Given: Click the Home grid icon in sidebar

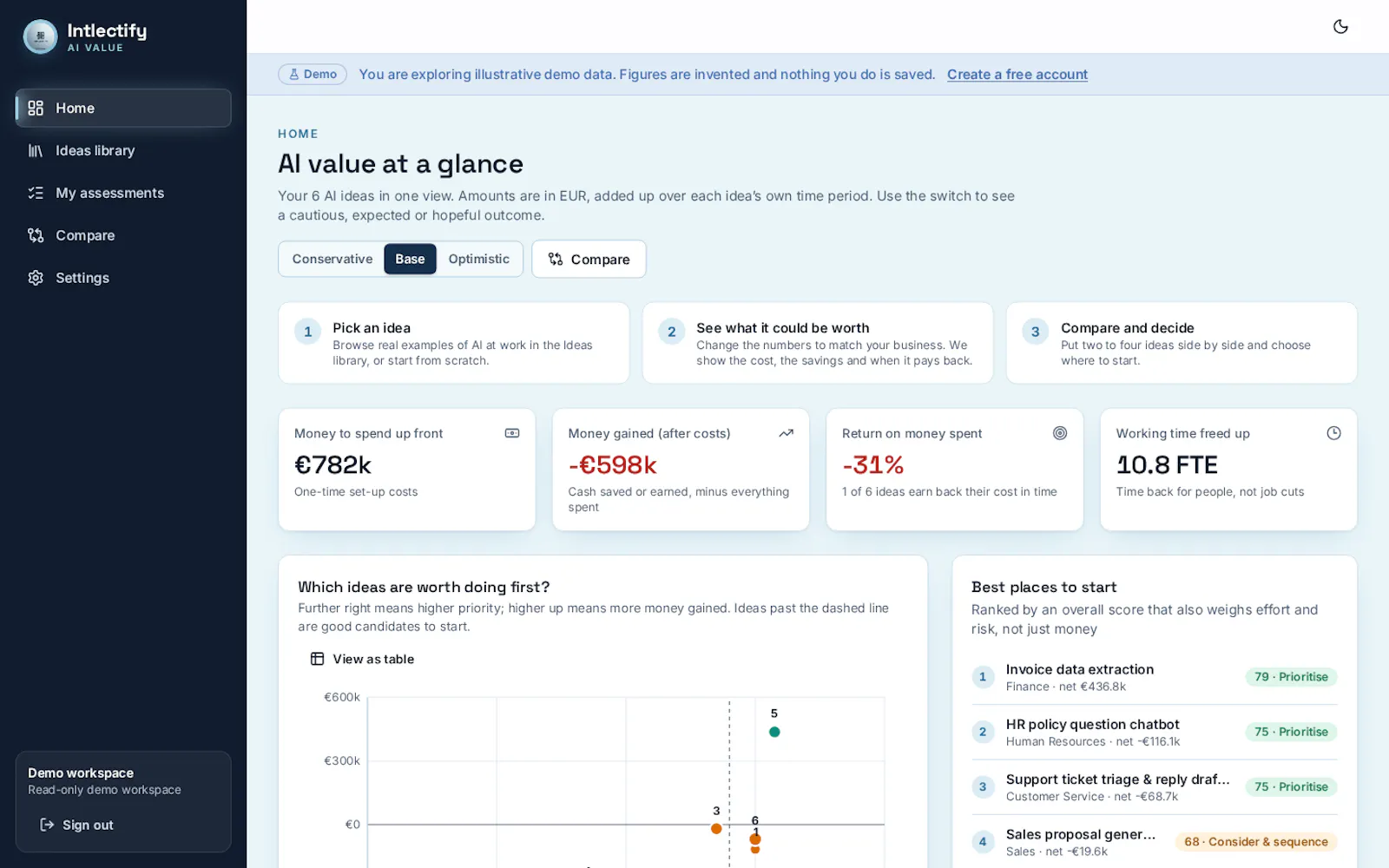Looking at the screenshot, I should tap(36, 108).
